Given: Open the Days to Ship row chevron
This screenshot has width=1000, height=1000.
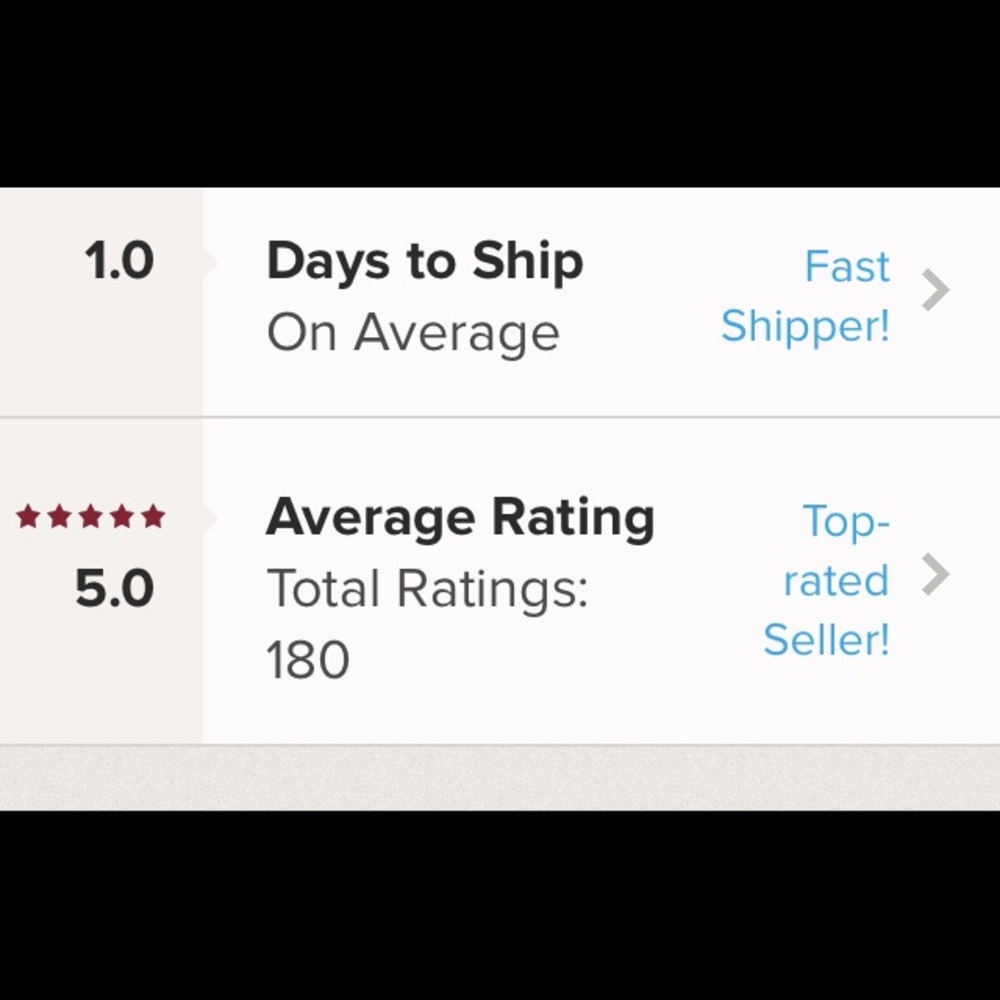Looking at the screenshot, I should click(936, 290).
